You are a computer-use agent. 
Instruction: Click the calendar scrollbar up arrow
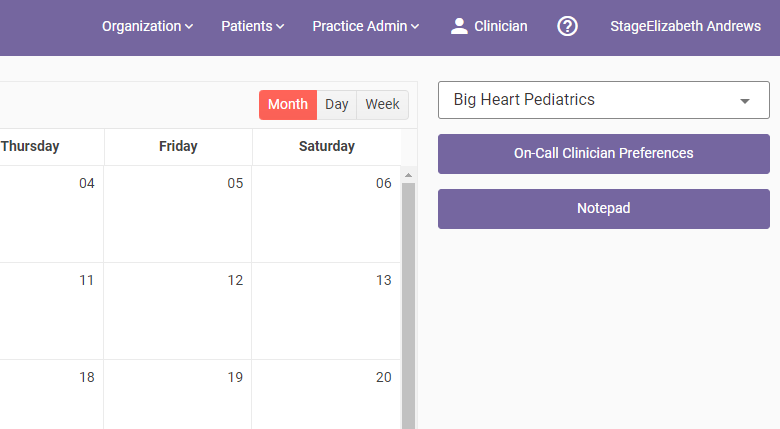click(408, 175)
